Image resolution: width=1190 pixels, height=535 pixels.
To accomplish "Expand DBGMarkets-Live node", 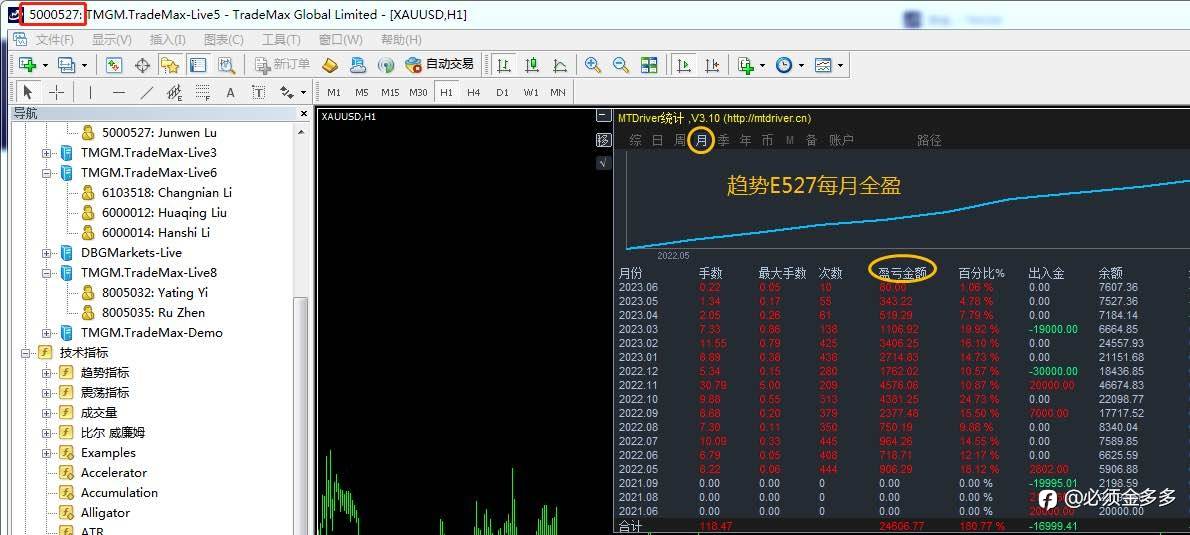I will (x=46, y=253).
